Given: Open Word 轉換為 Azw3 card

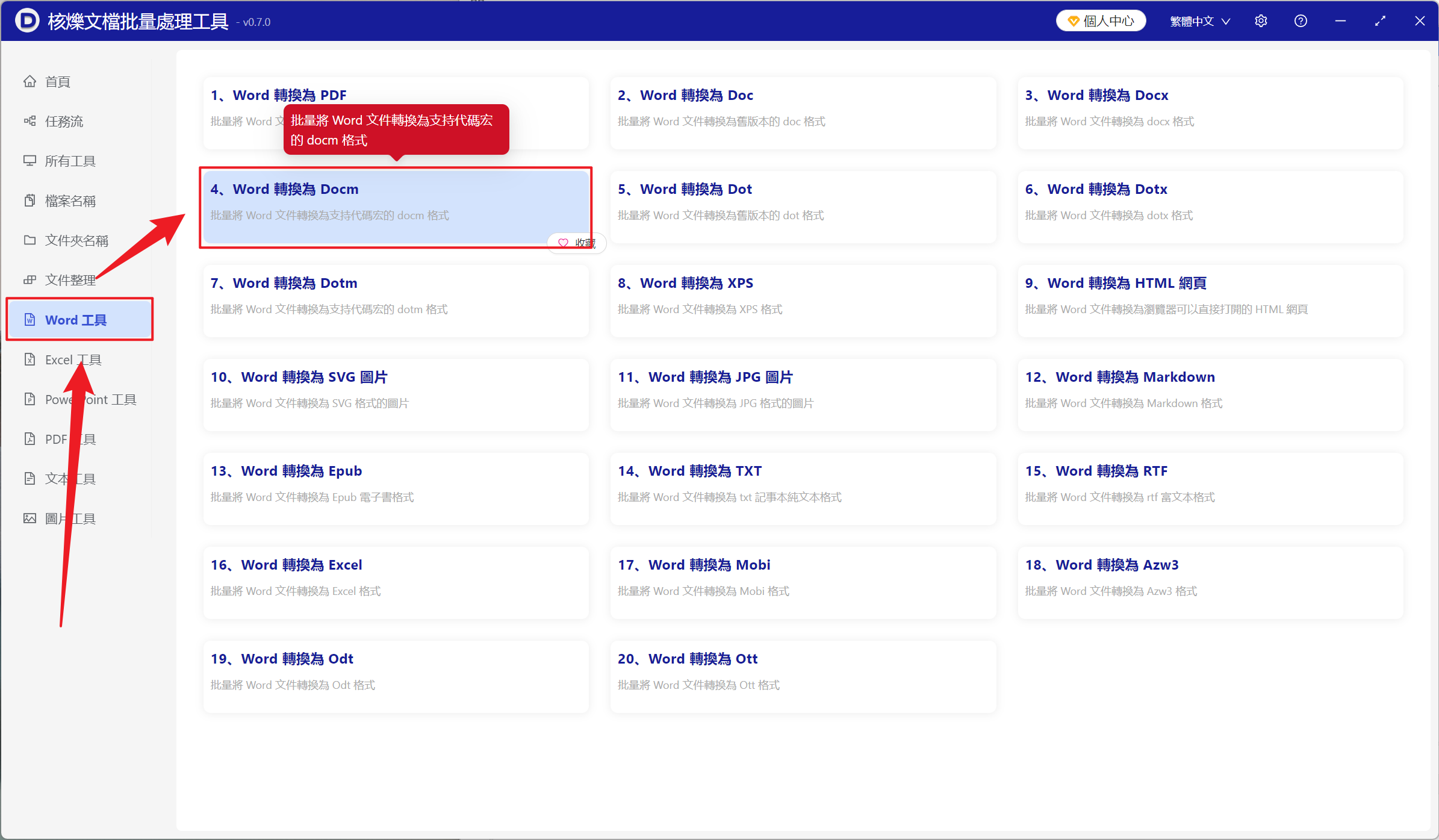Looking at the screenshot, I should (1210, 582).
